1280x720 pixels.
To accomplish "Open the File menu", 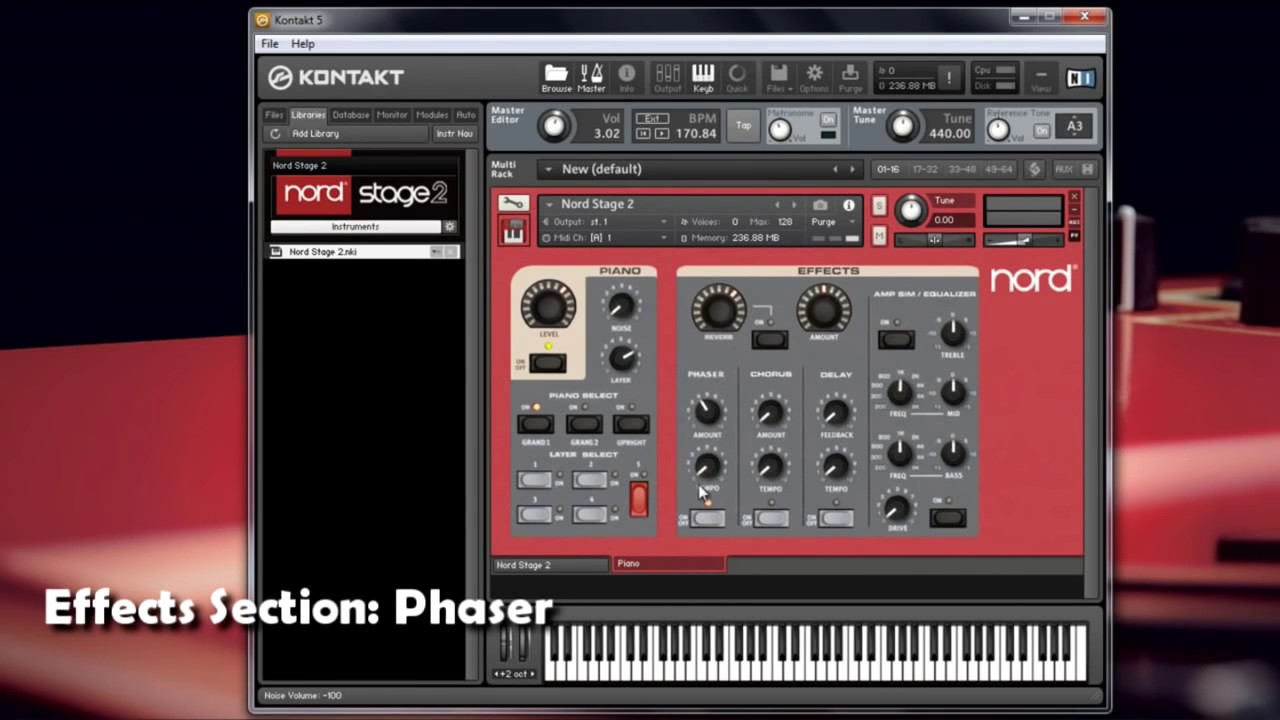I will (270, 44).
